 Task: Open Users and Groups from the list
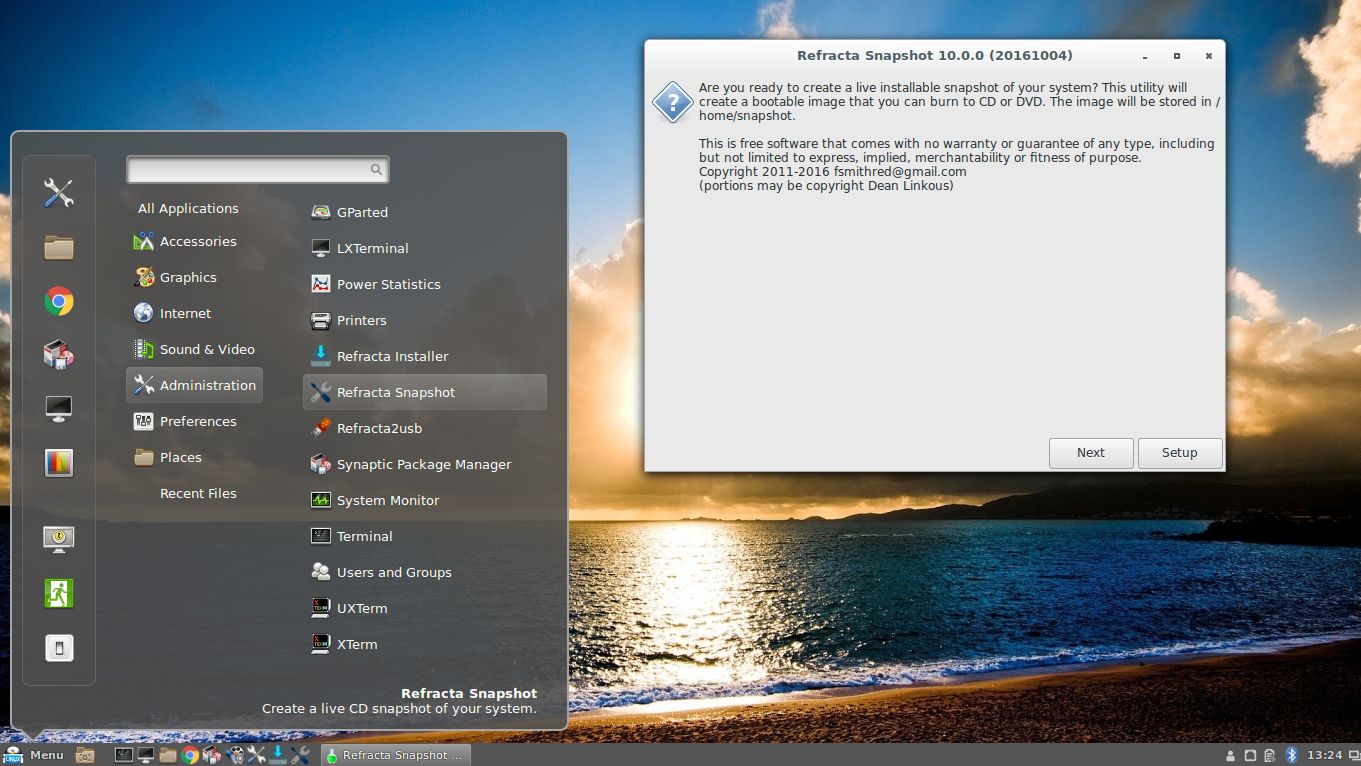[424, 572]
